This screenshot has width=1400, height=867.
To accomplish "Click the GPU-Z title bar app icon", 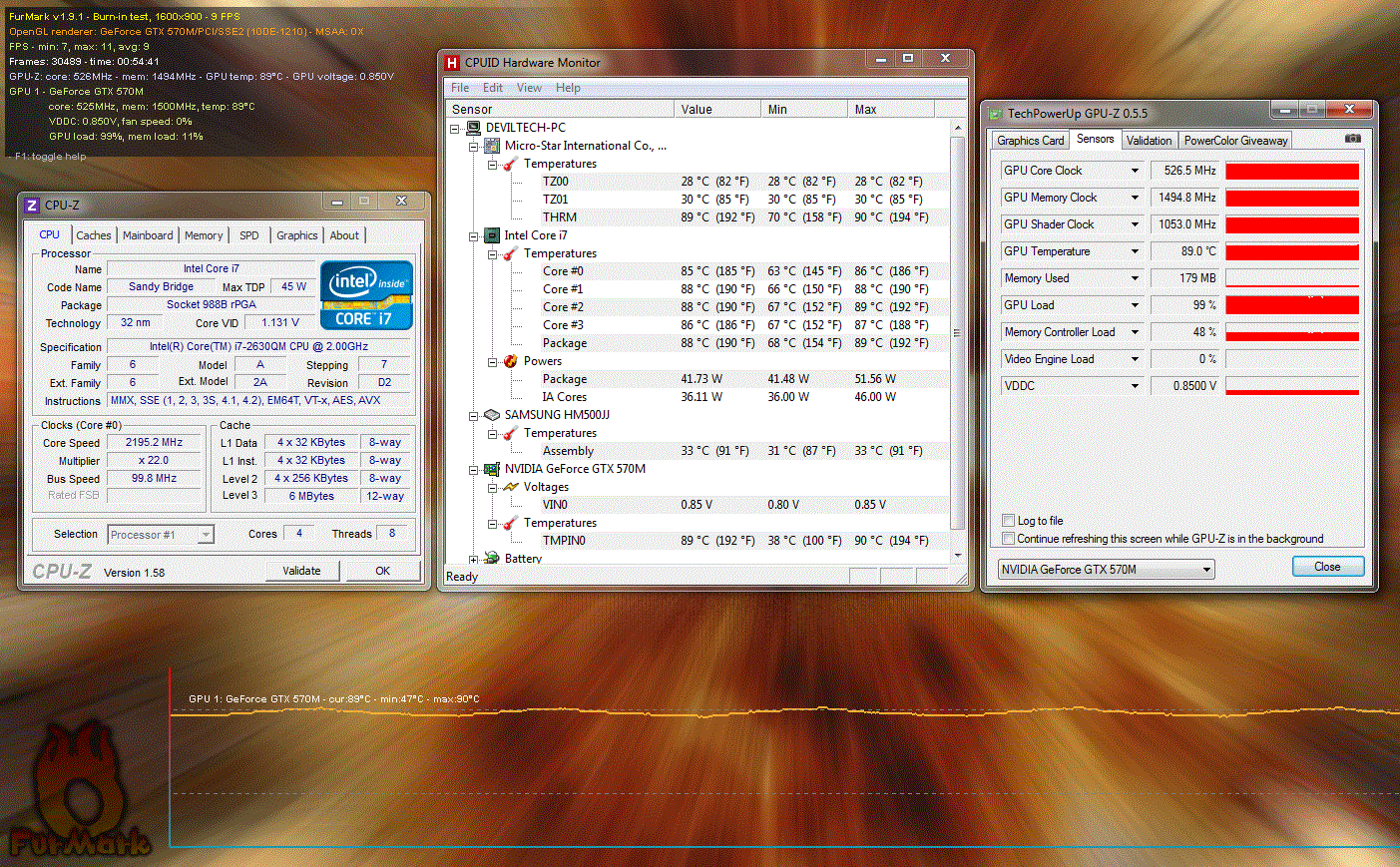I will [x=995, y=114].
